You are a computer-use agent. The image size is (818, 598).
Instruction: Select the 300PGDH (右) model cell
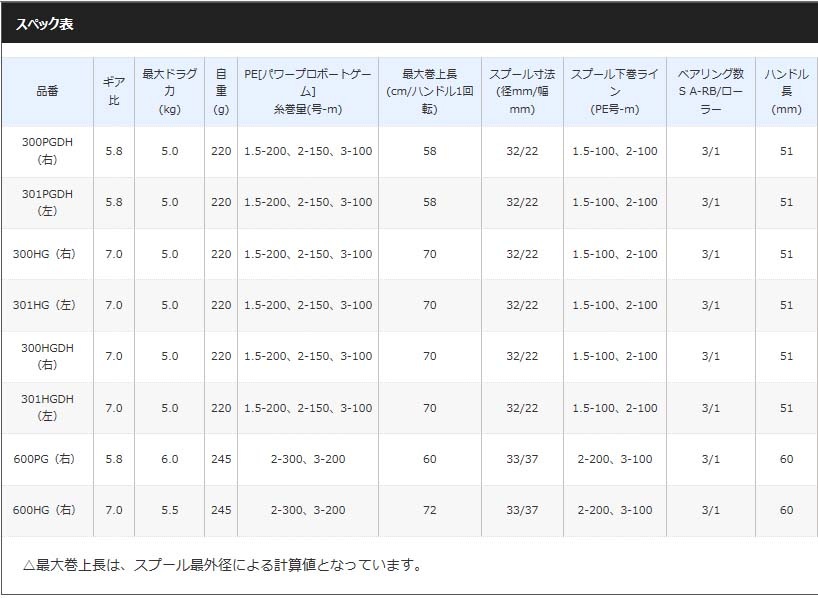coord(47,151)
